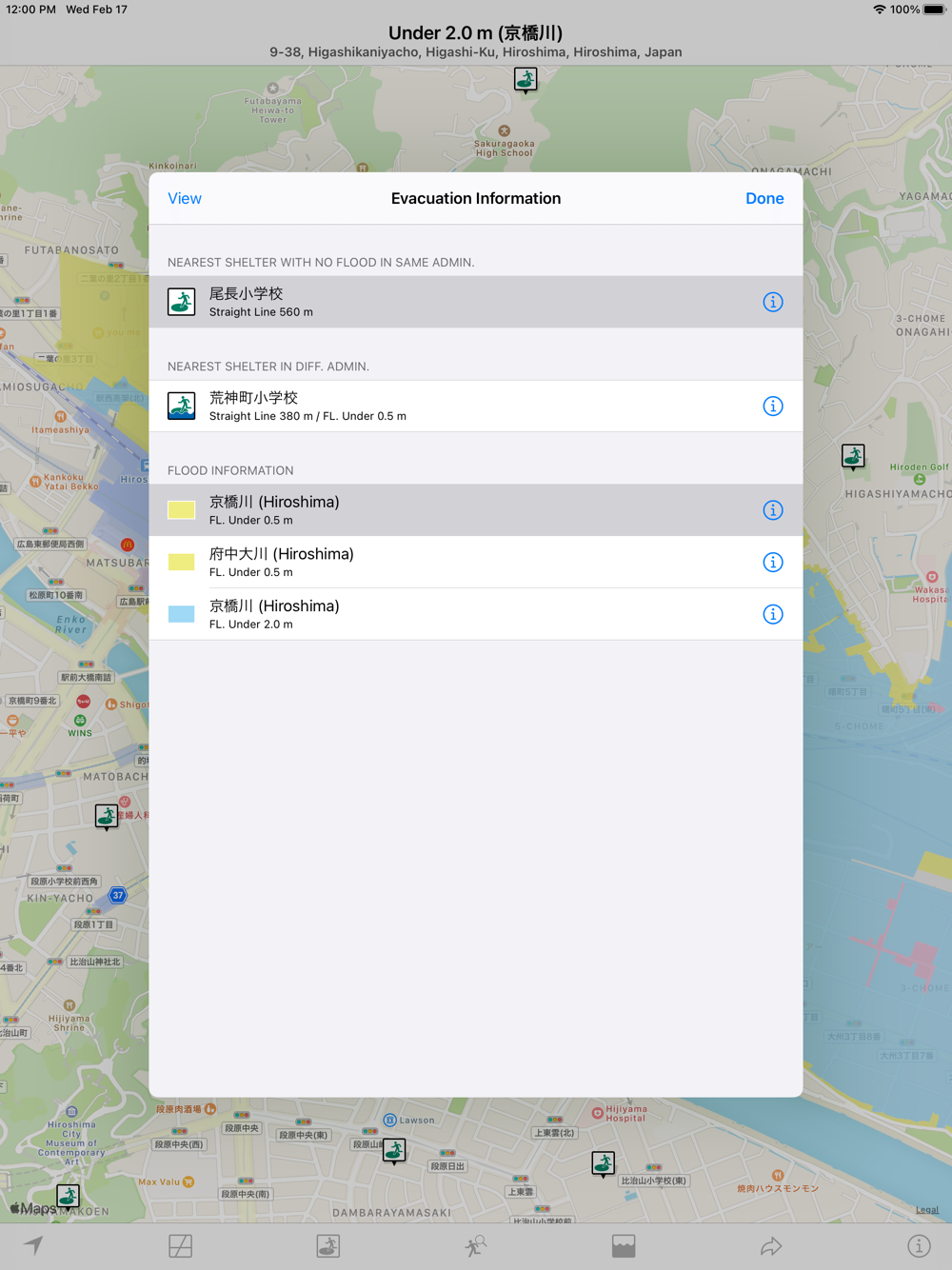Tap the location arrow in bottom toolbar
This screenshot has width=952, height=1270.
coord(34,1245)
